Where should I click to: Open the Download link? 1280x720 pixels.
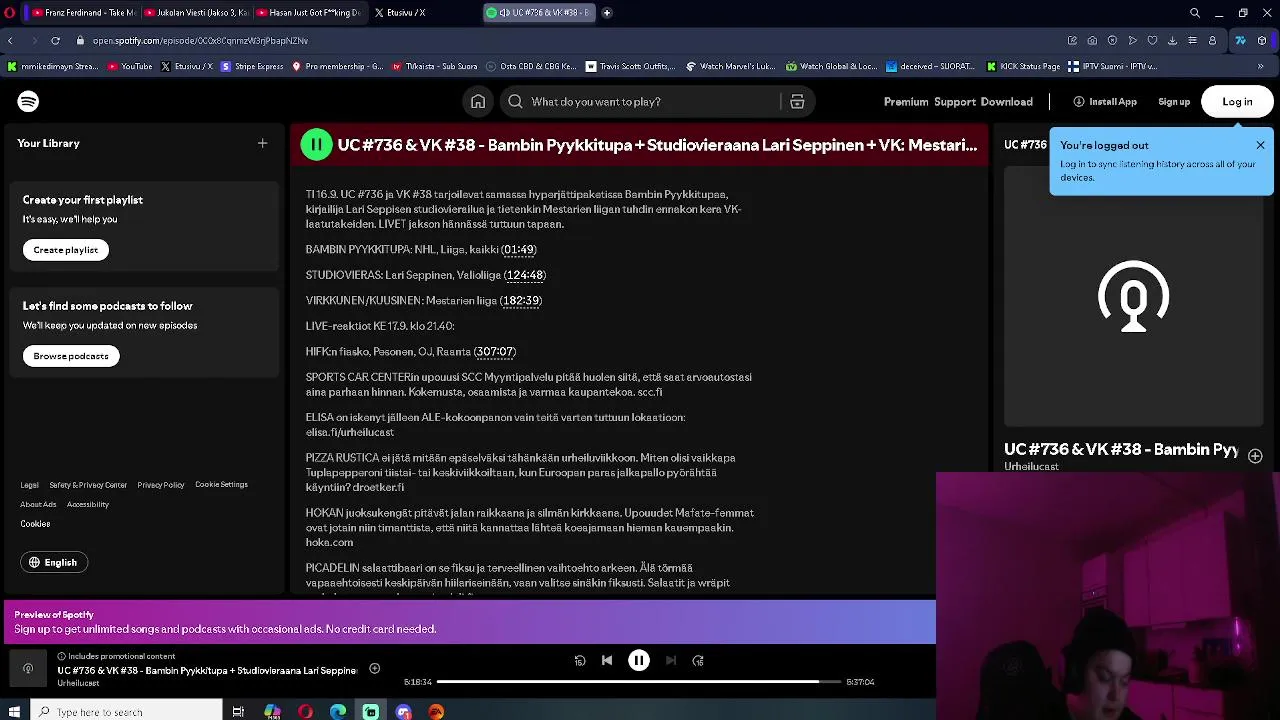1006,101
